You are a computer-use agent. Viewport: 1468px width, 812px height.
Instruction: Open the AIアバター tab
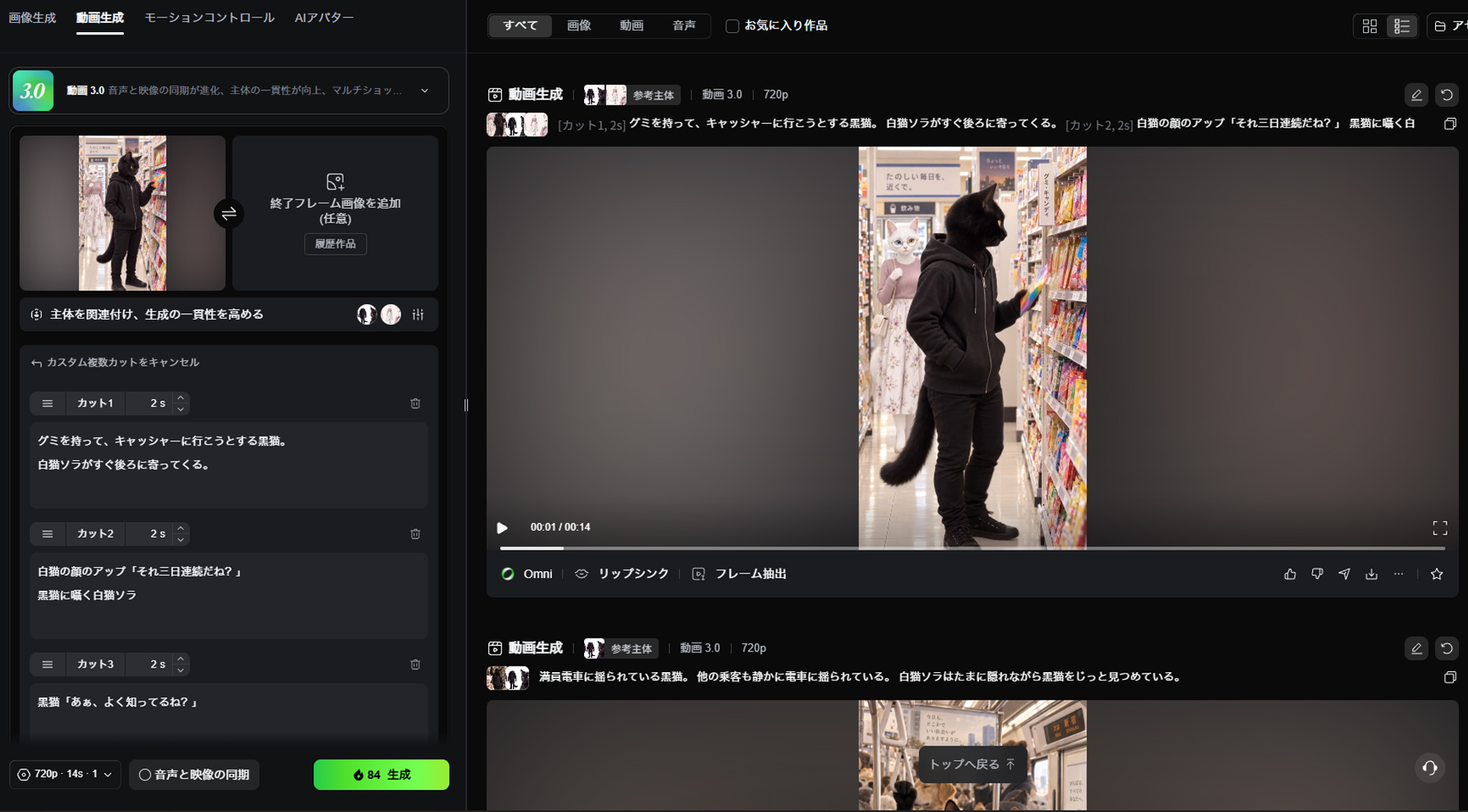[x=324, y=18]
